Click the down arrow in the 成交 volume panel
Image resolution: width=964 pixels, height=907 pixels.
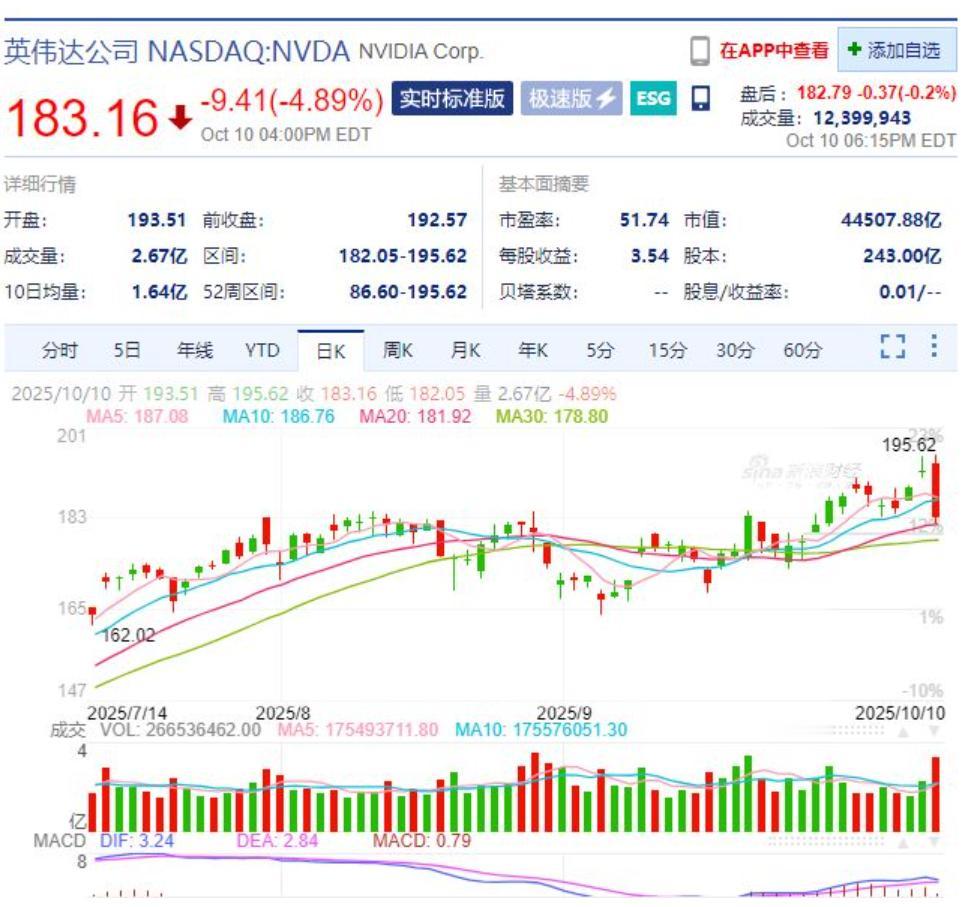(934, 732)
